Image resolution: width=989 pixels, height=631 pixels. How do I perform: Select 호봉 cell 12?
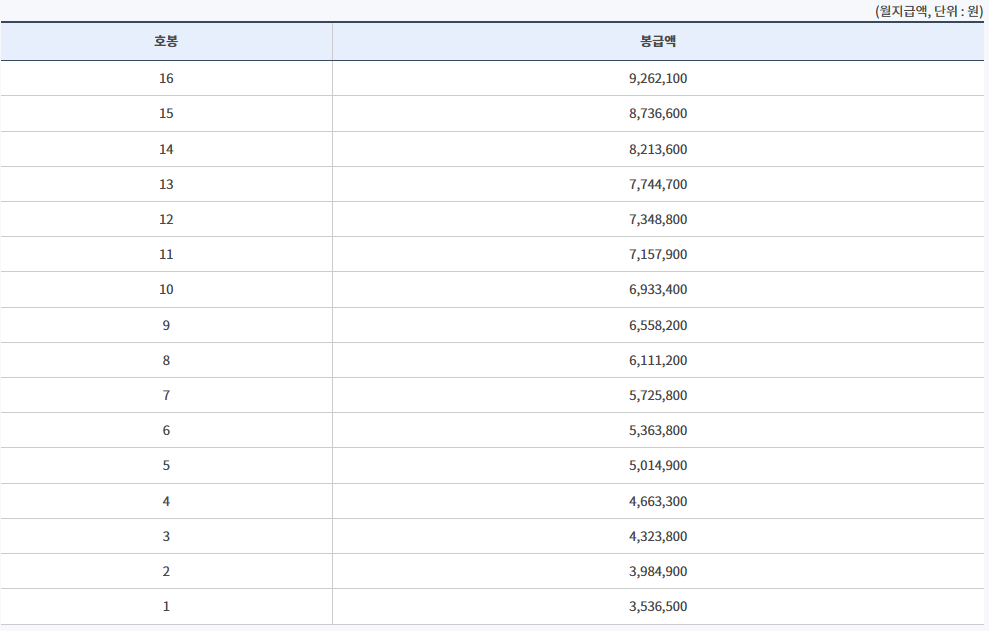pos(166,220)
